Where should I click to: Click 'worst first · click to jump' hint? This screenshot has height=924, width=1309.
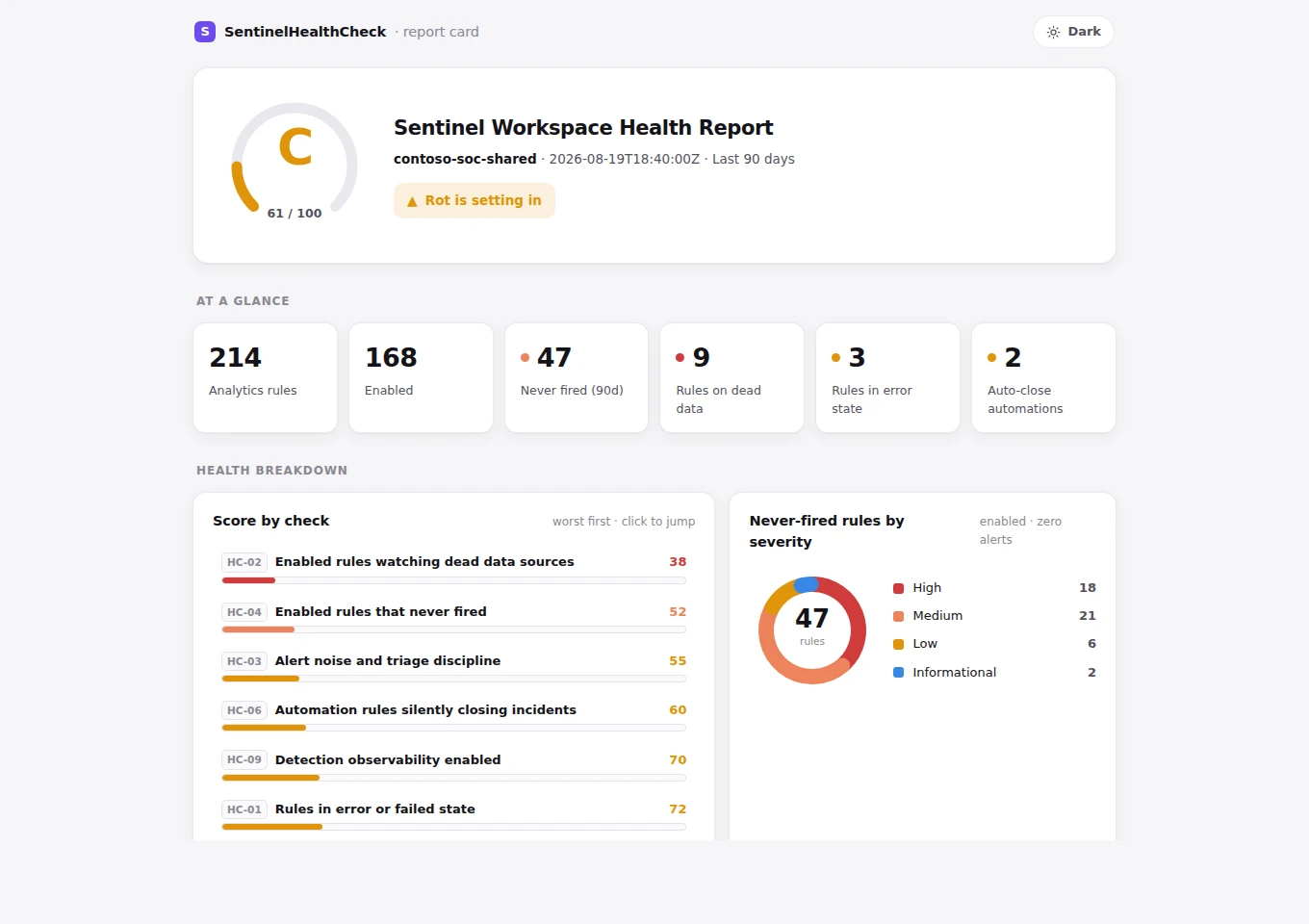pyautogui.click(x=624, y=522)
